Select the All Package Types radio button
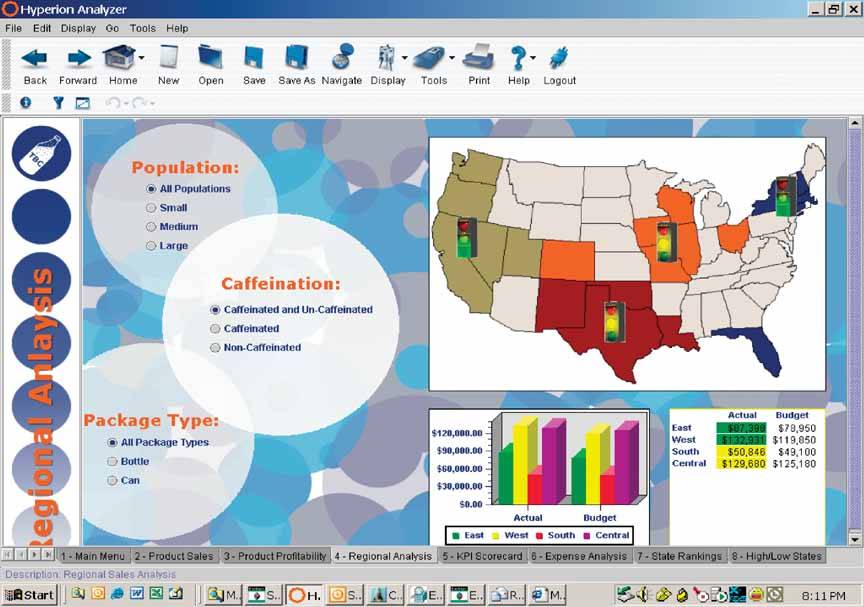This screenshot has height=607, width=864. [x=112, y=442]
